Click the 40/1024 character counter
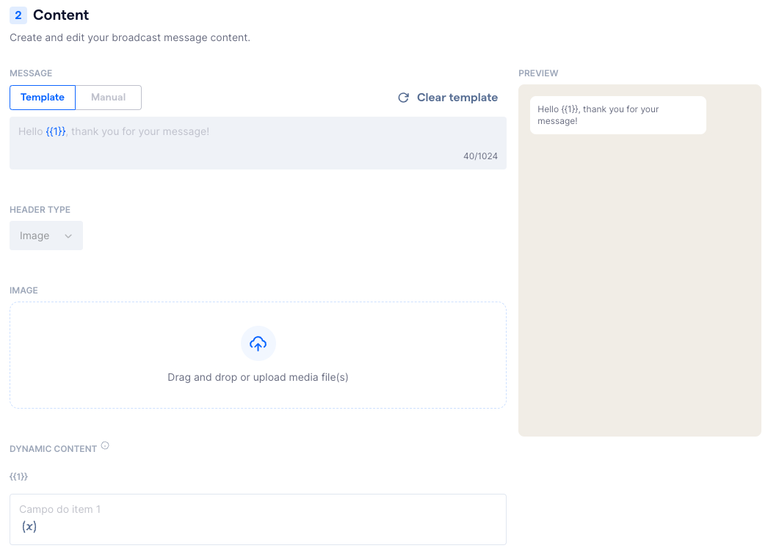 pyautogui.click(x=480, y=156)
